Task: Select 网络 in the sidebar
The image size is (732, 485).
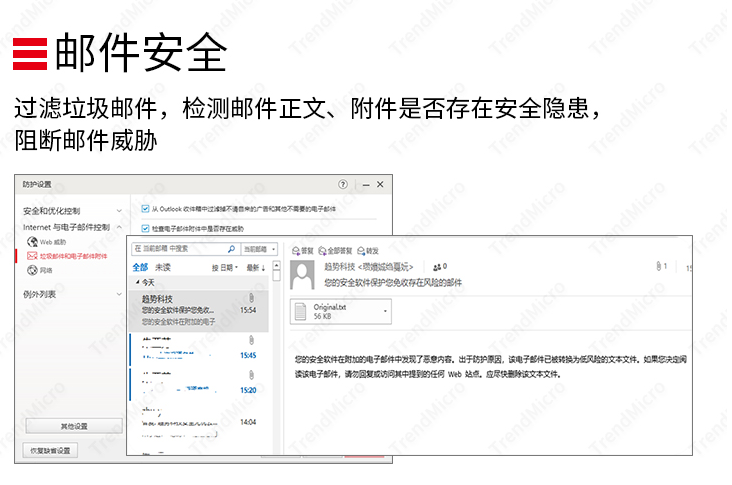Action: [47, 271]
